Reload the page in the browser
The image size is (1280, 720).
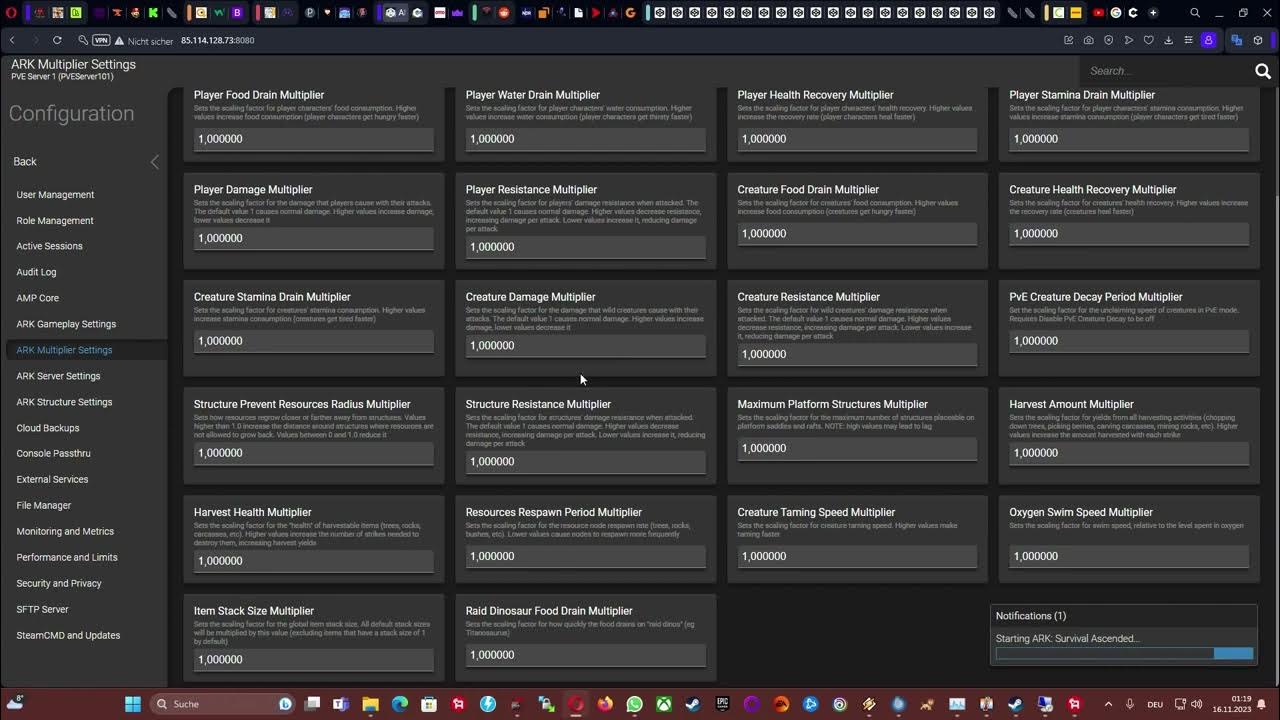(57, 40)
